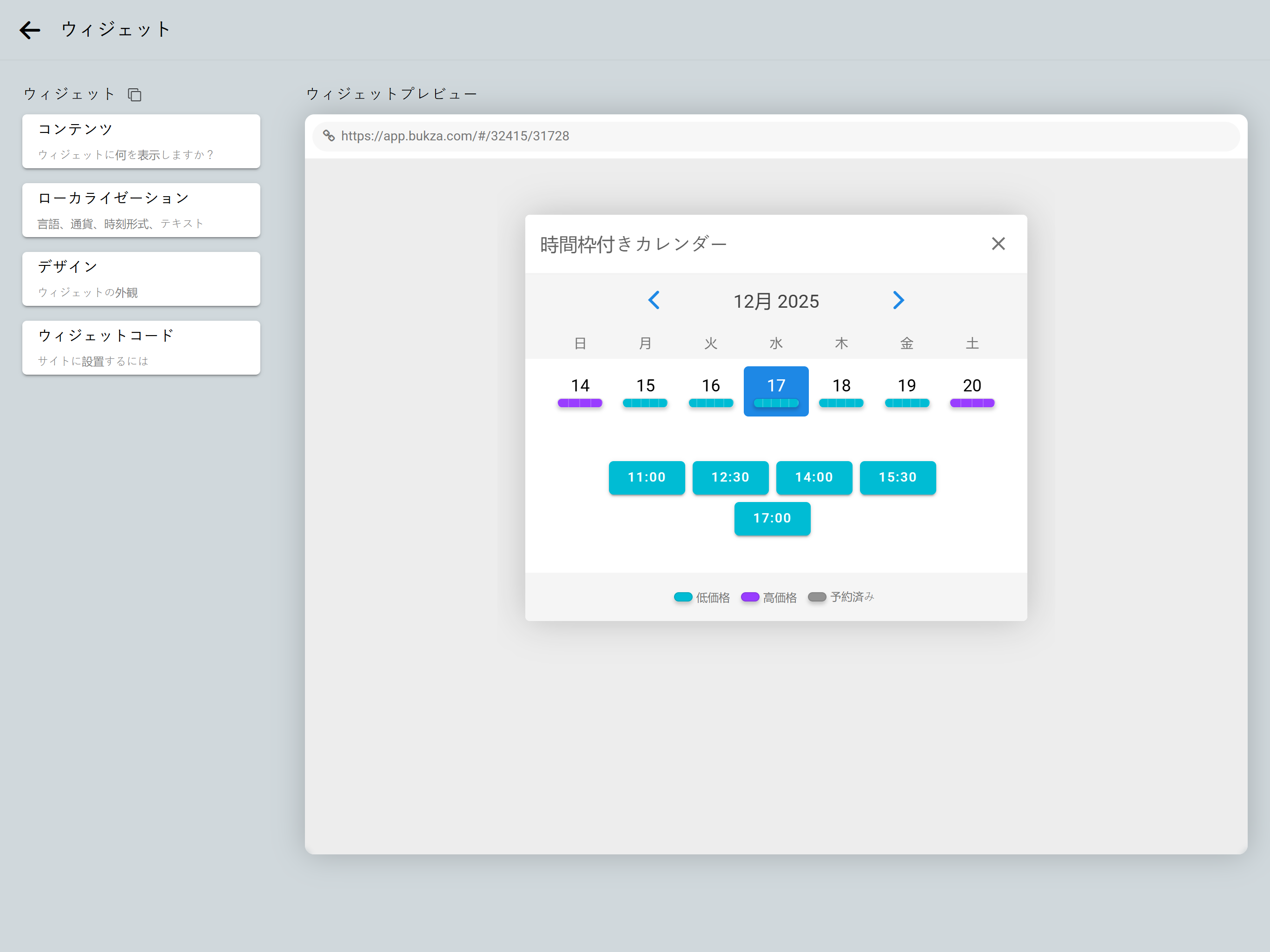The height and width of the screenshot is (952, 1270).
Task: Click the purple 高価格 legend swatch
Action: coord(750,597)
